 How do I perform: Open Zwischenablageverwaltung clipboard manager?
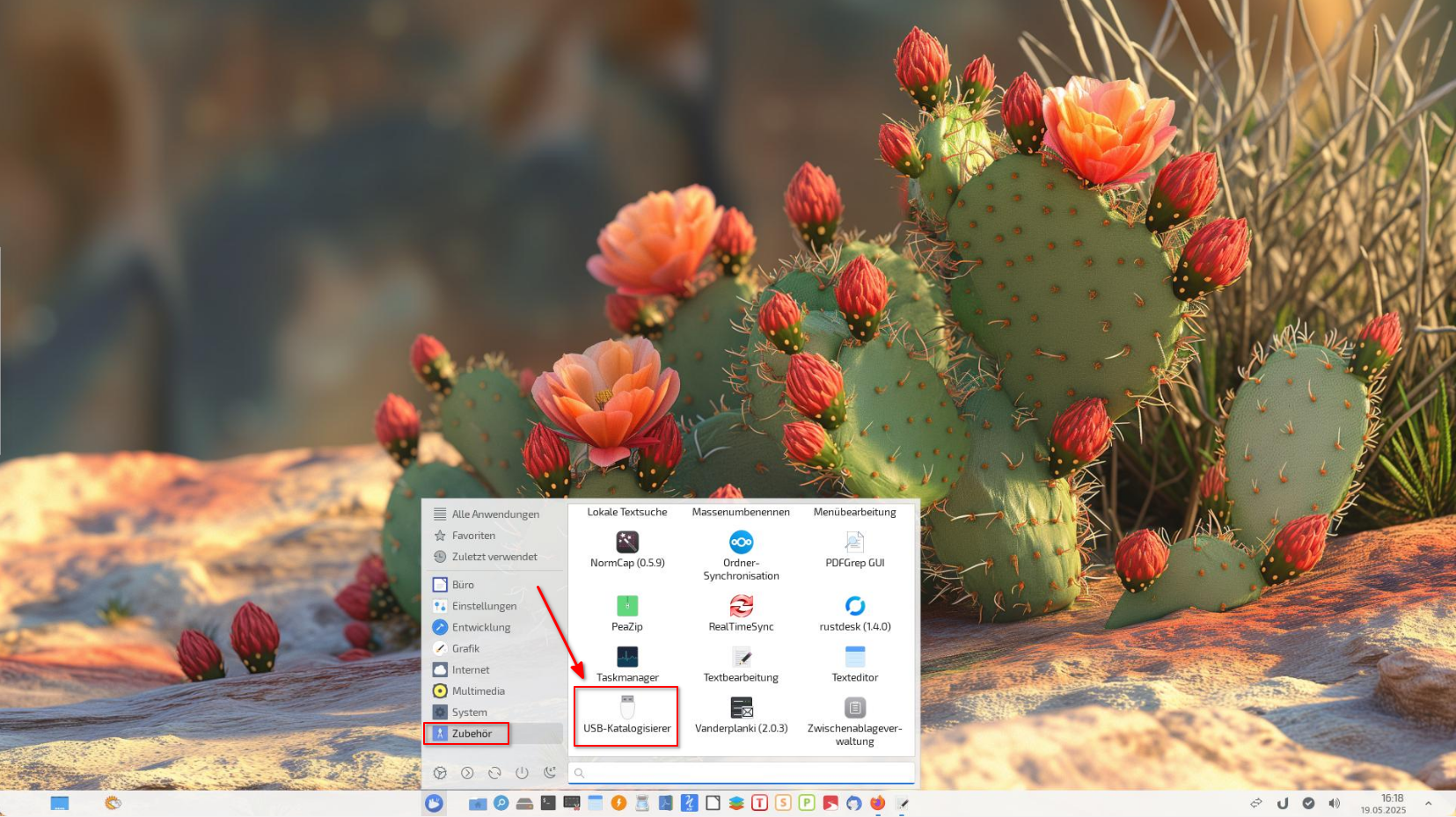click(x=854, y=721)
